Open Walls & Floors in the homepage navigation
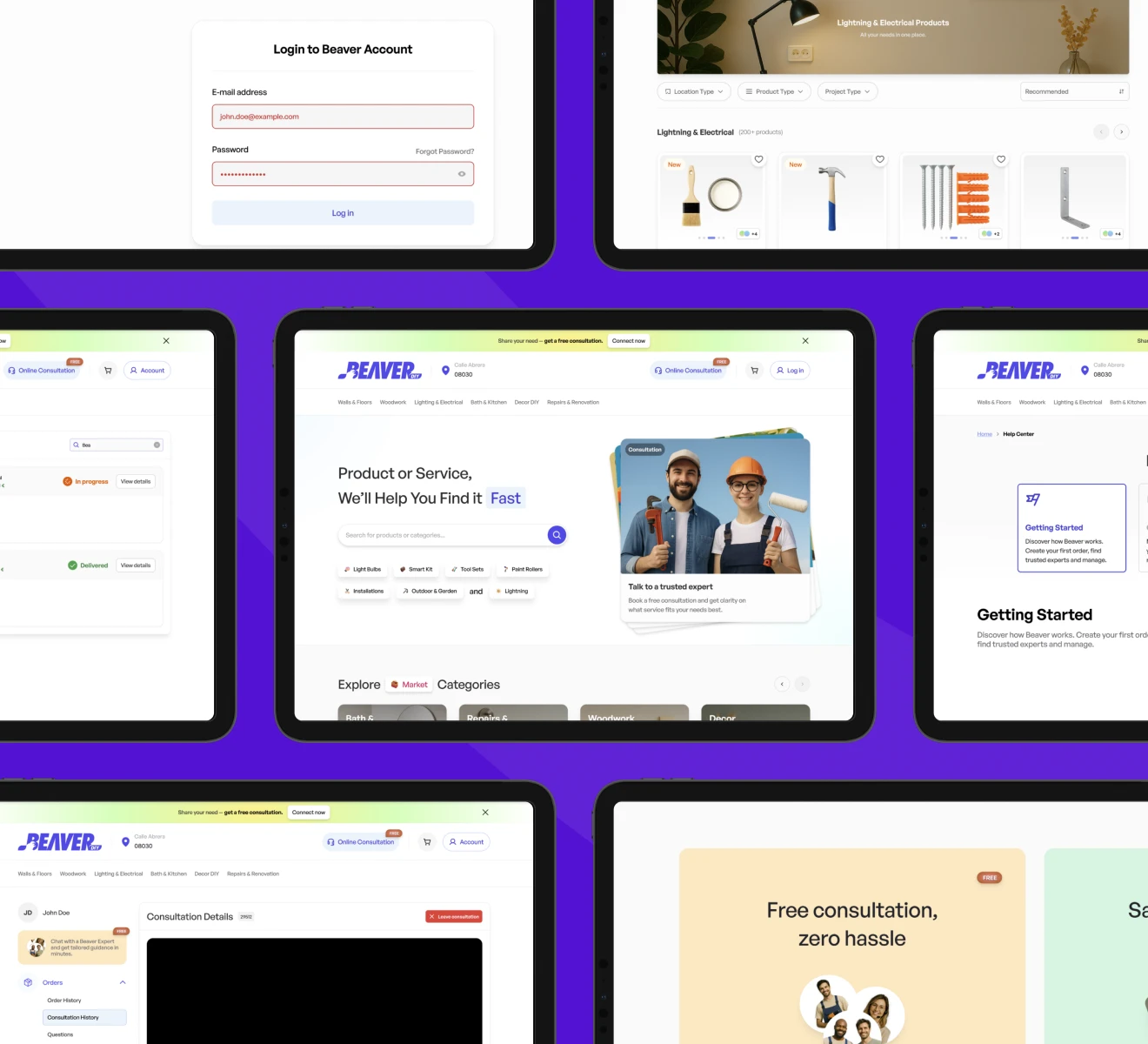 355,403
